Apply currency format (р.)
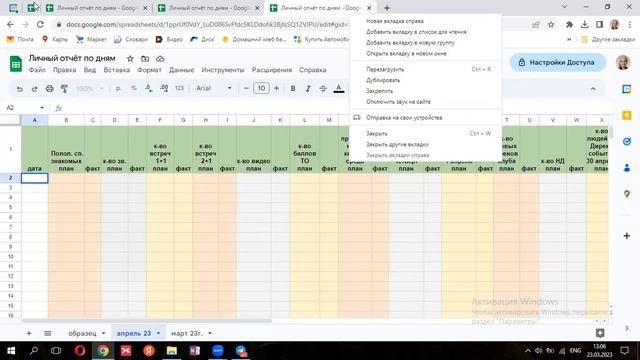 [118, 88]
